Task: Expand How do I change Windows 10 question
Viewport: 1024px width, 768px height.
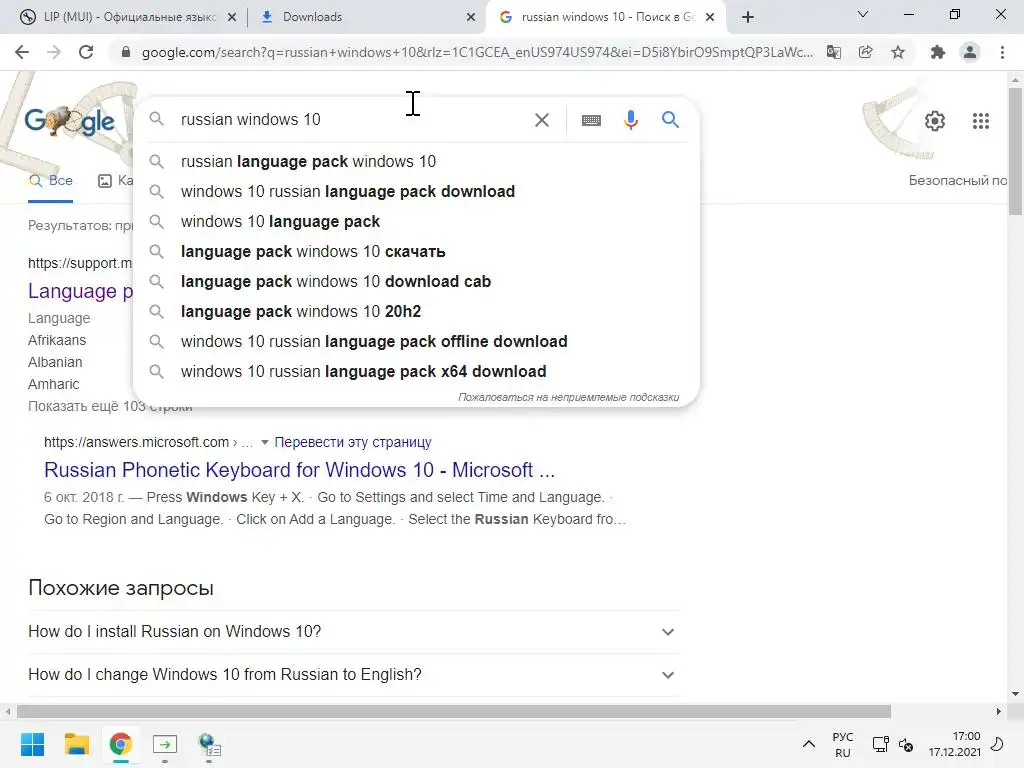Action: pos(354,675)
